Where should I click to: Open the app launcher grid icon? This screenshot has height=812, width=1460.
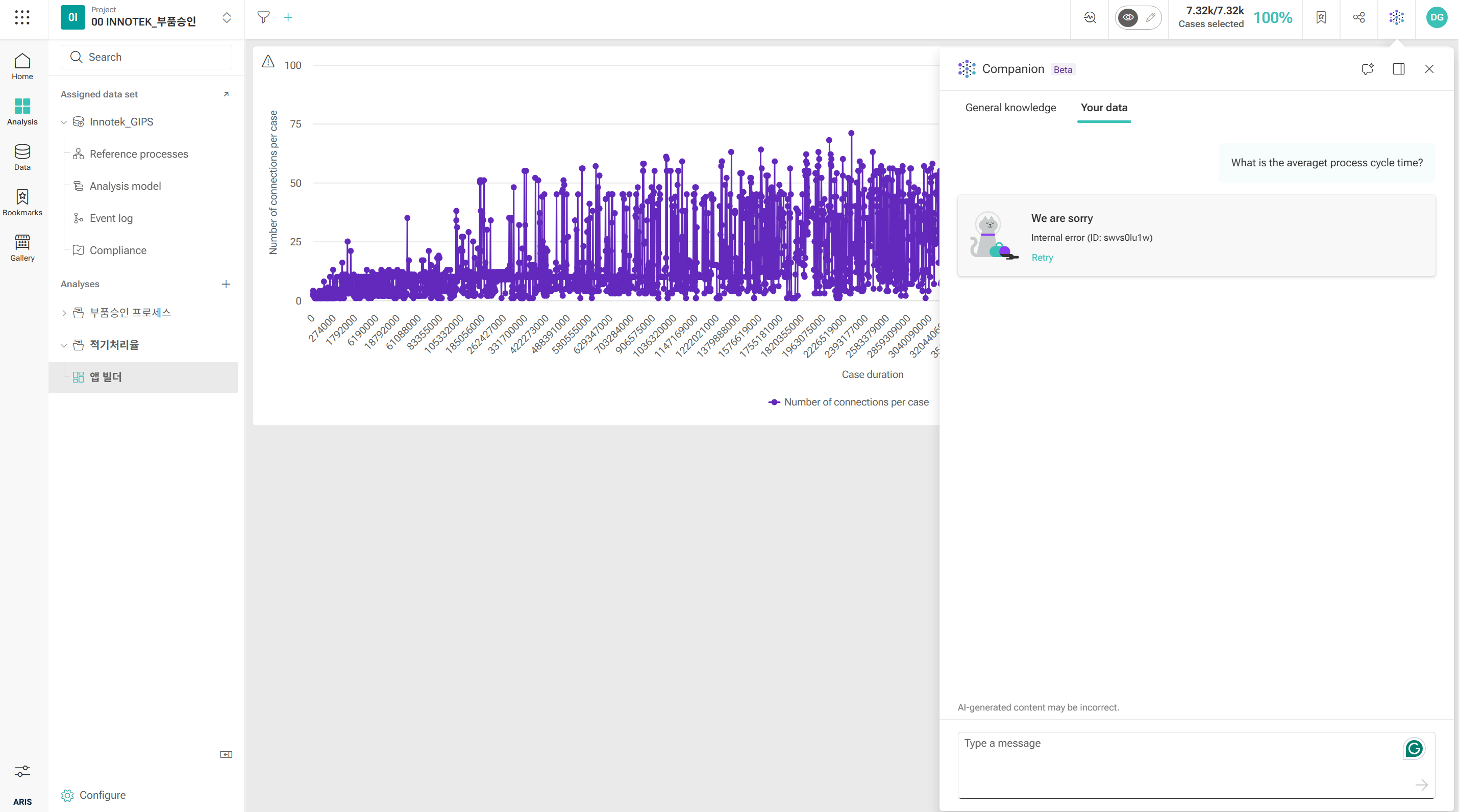tap(22, 17)
